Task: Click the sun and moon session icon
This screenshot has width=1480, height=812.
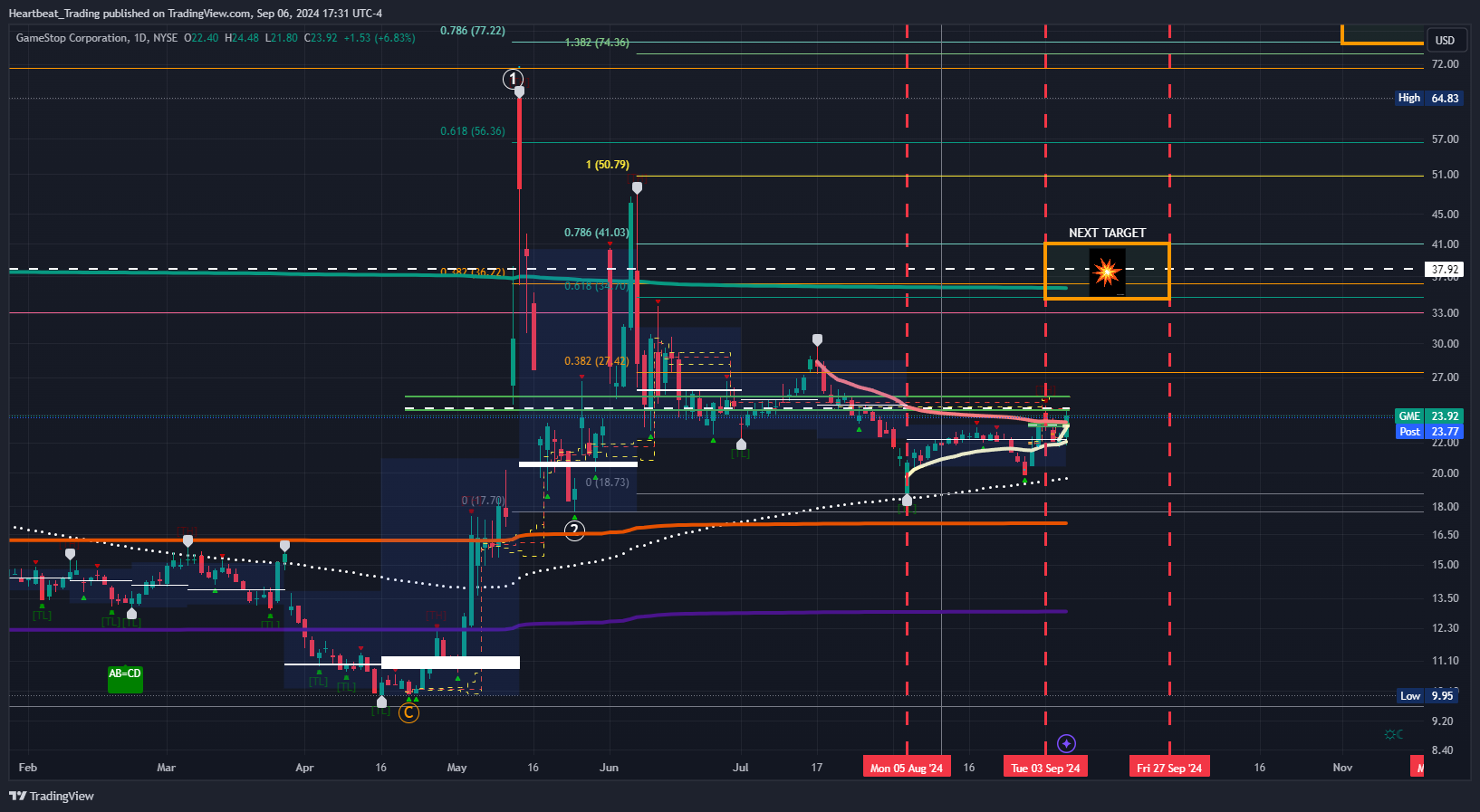Action: (x=1394, y=734)
